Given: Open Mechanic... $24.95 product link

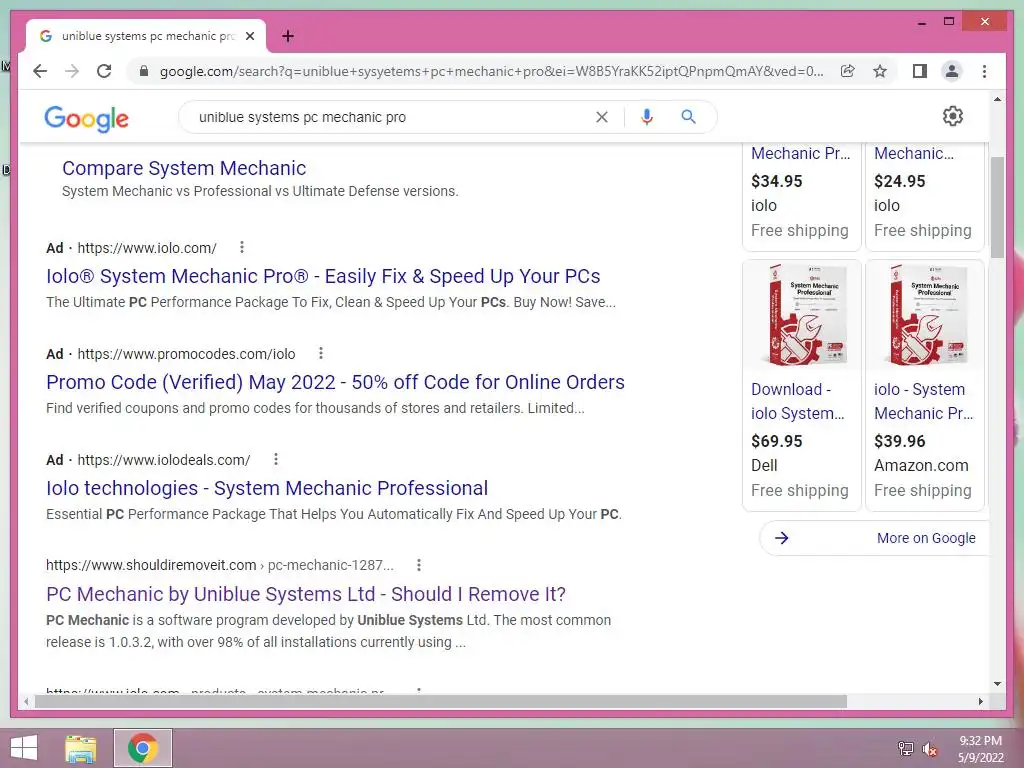Looking at the screenshot, I should 914,153.
